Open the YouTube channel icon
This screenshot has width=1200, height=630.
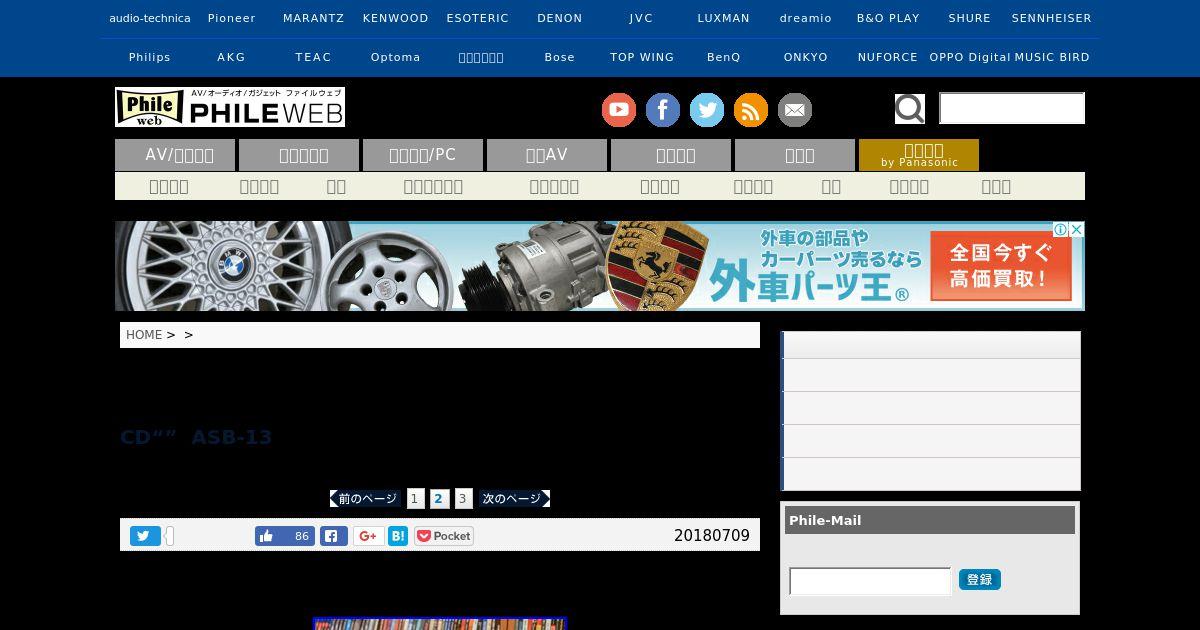(619, 110)
